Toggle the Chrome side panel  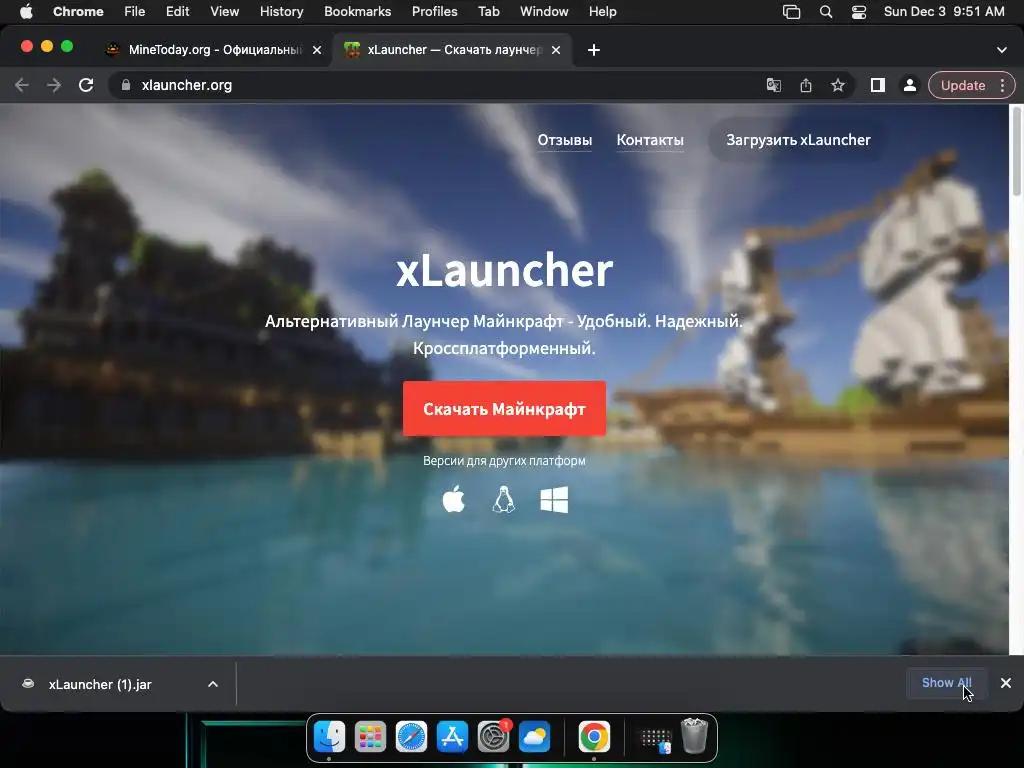pyautogui.click(x=878, y=86)
